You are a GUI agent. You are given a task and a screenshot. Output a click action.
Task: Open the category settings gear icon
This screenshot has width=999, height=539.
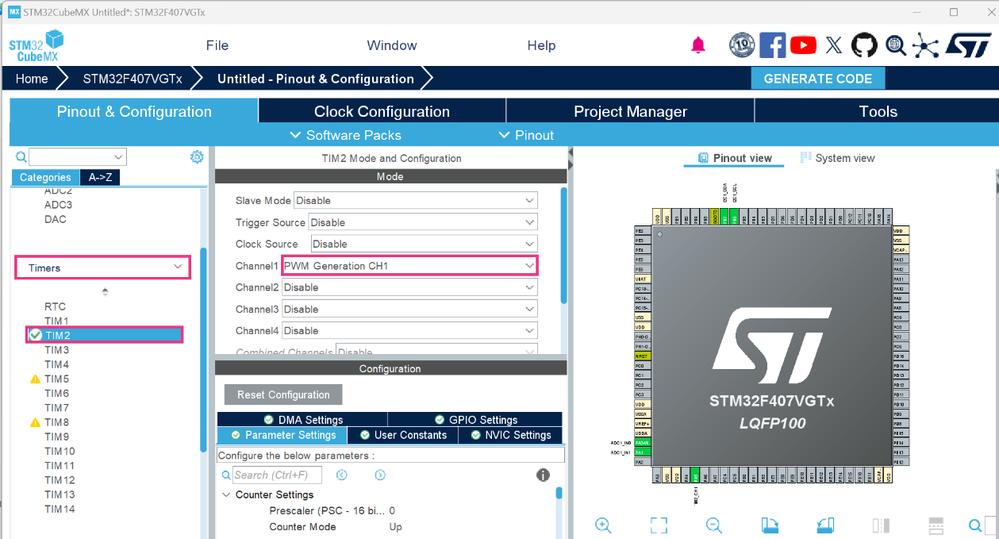197,157
